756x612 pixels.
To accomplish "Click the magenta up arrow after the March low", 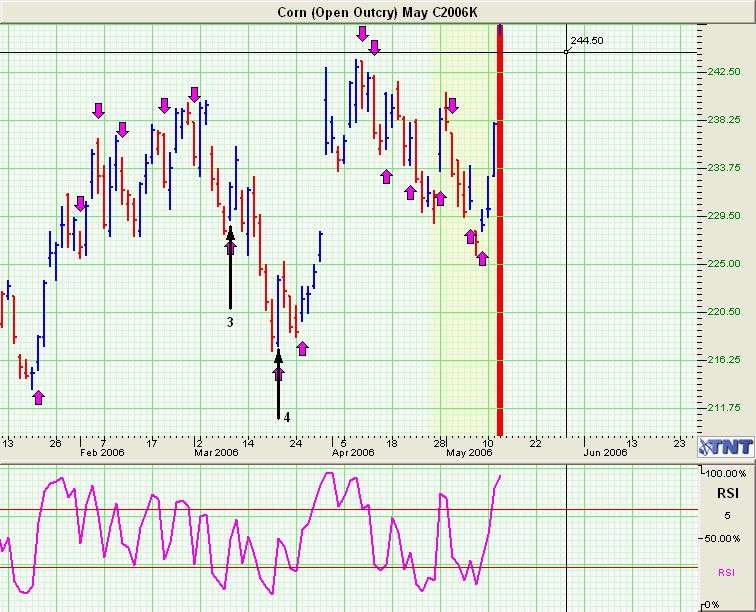I will (x=302, y=348).
